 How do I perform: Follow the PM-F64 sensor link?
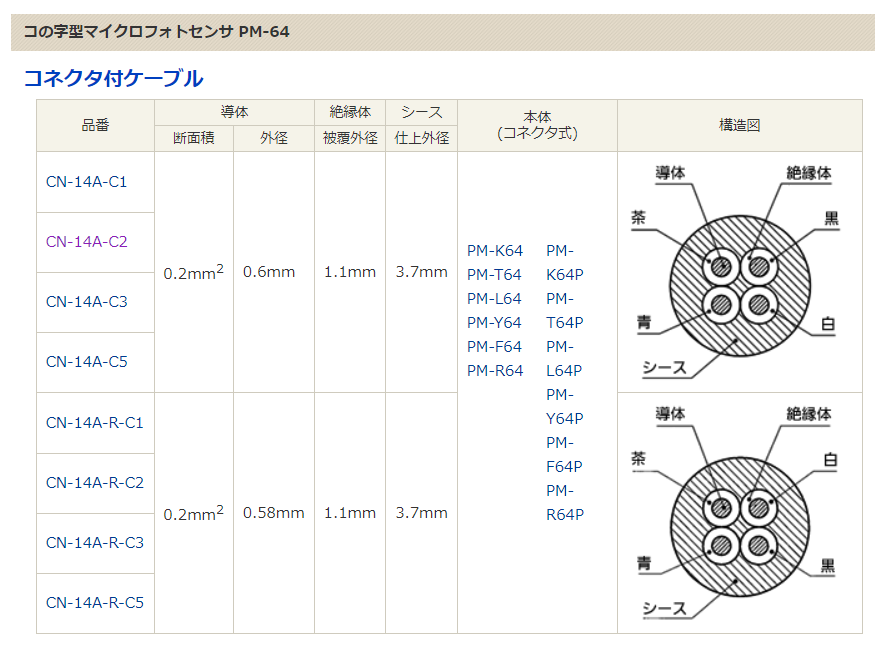click(494, 346)
